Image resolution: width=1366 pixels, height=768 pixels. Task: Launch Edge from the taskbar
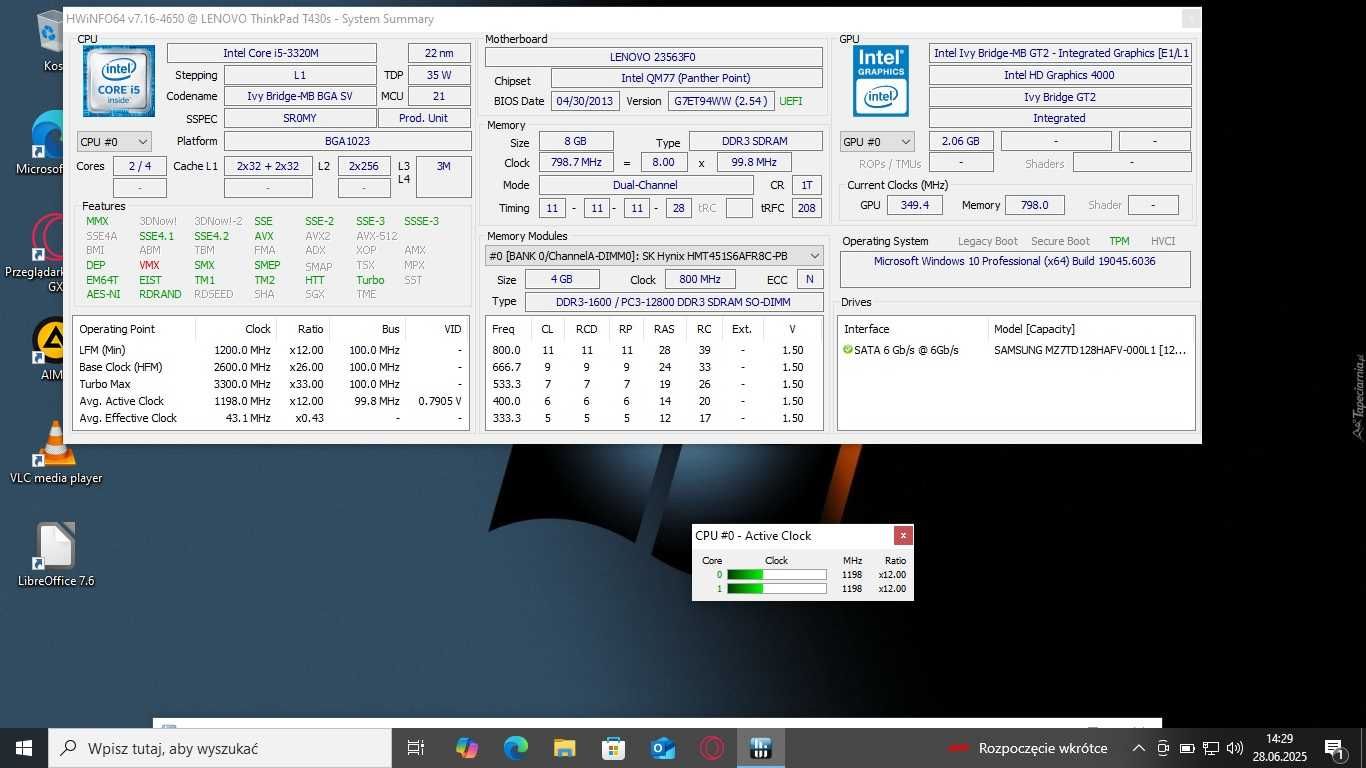(515, 748)
